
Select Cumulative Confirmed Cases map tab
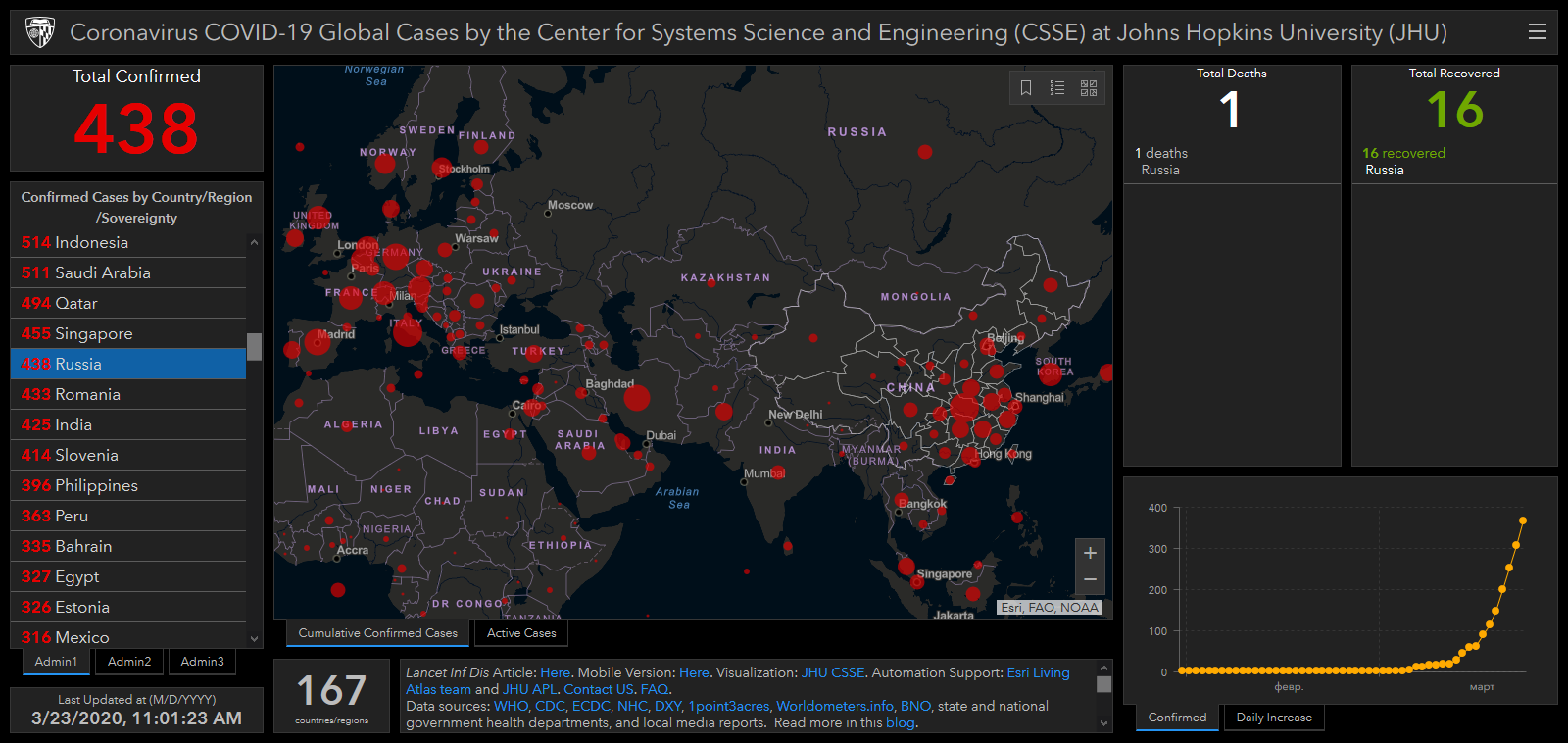[377, 633]
